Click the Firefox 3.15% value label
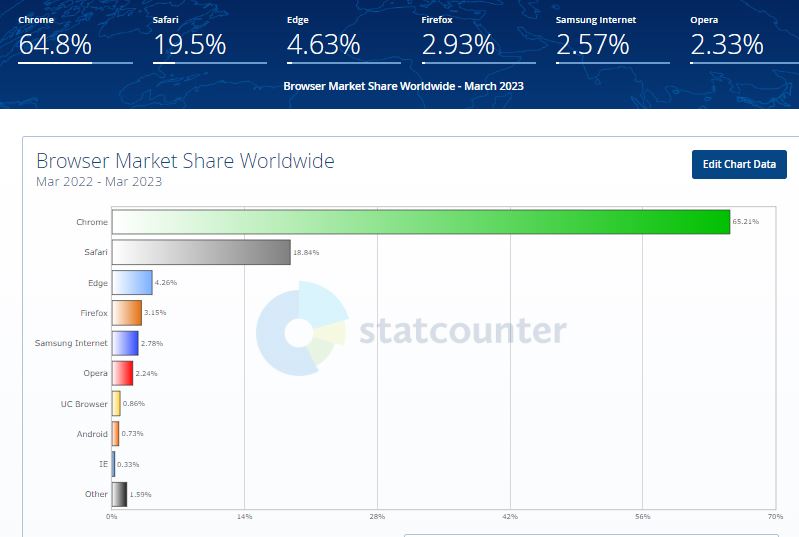799x537 pixels. coord(155,312)
